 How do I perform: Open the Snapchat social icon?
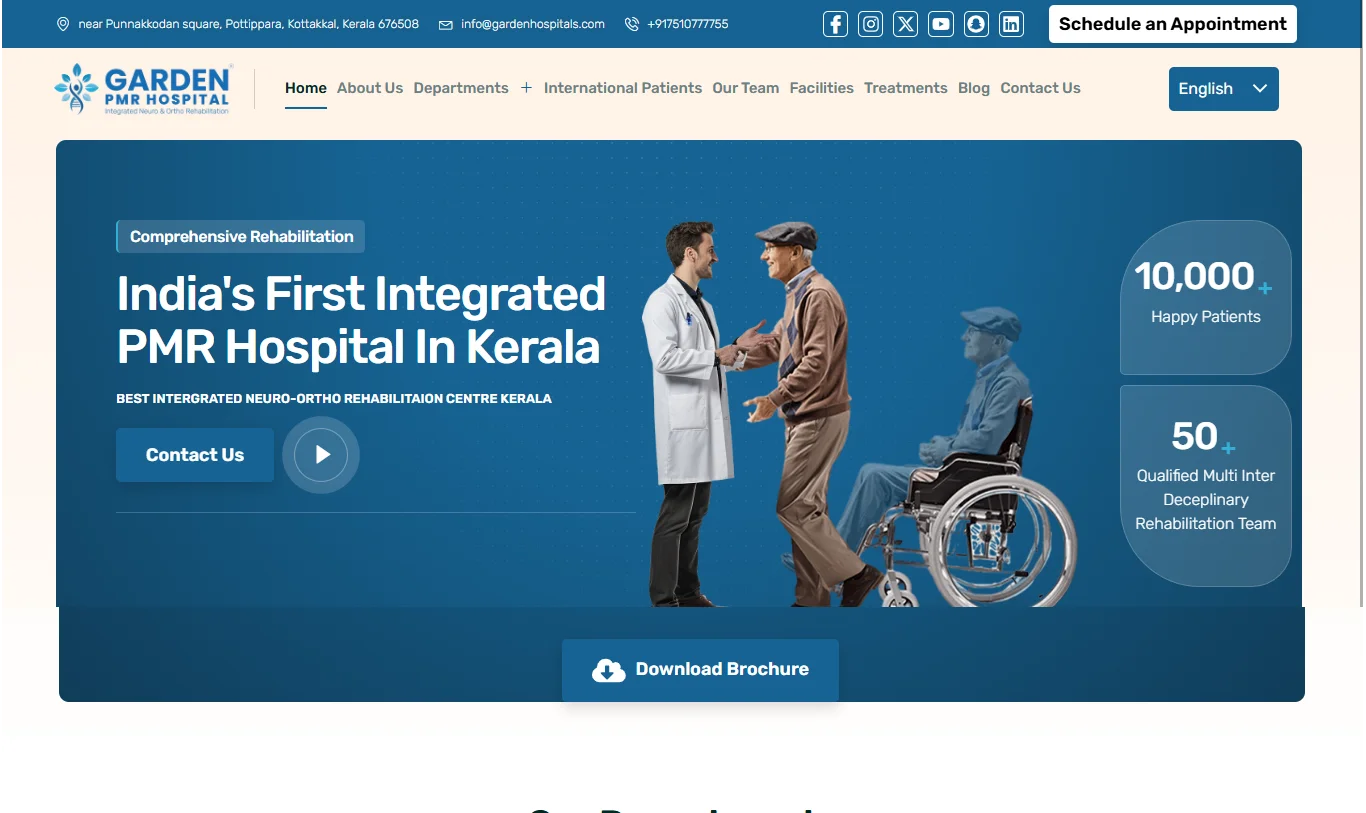976,24
